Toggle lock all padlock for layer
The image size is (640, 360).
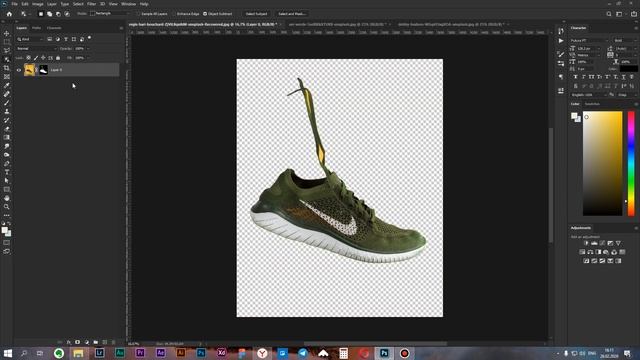pos(58,58)
